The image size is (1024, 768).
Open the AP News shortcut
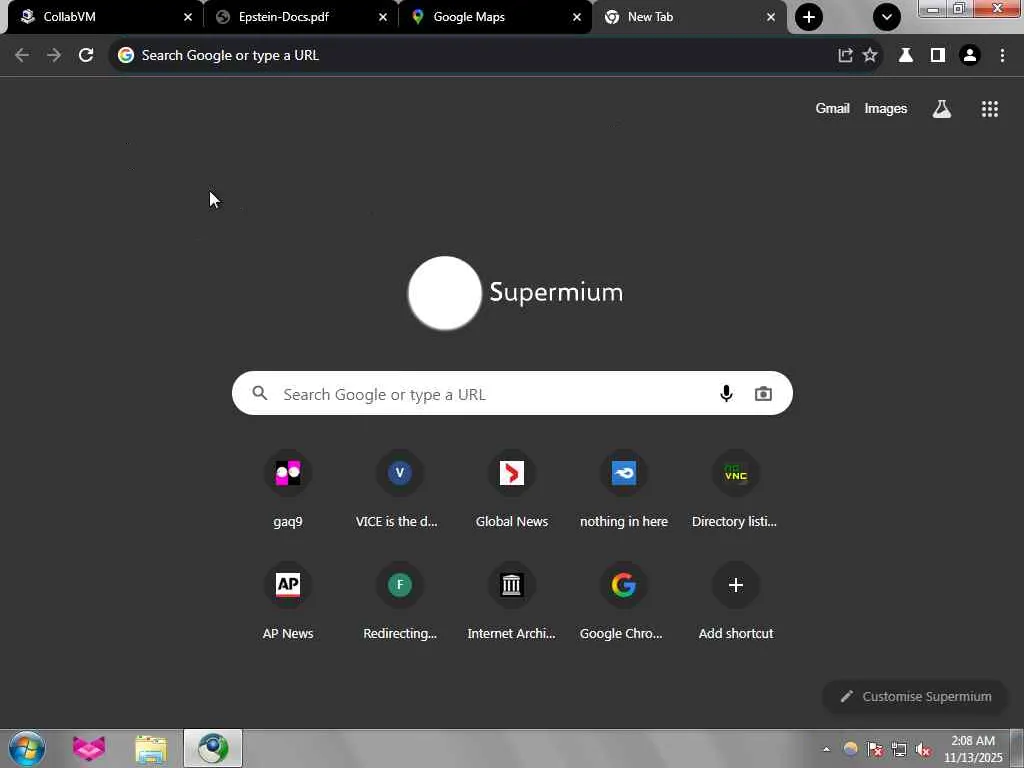[x=288, y=601]
